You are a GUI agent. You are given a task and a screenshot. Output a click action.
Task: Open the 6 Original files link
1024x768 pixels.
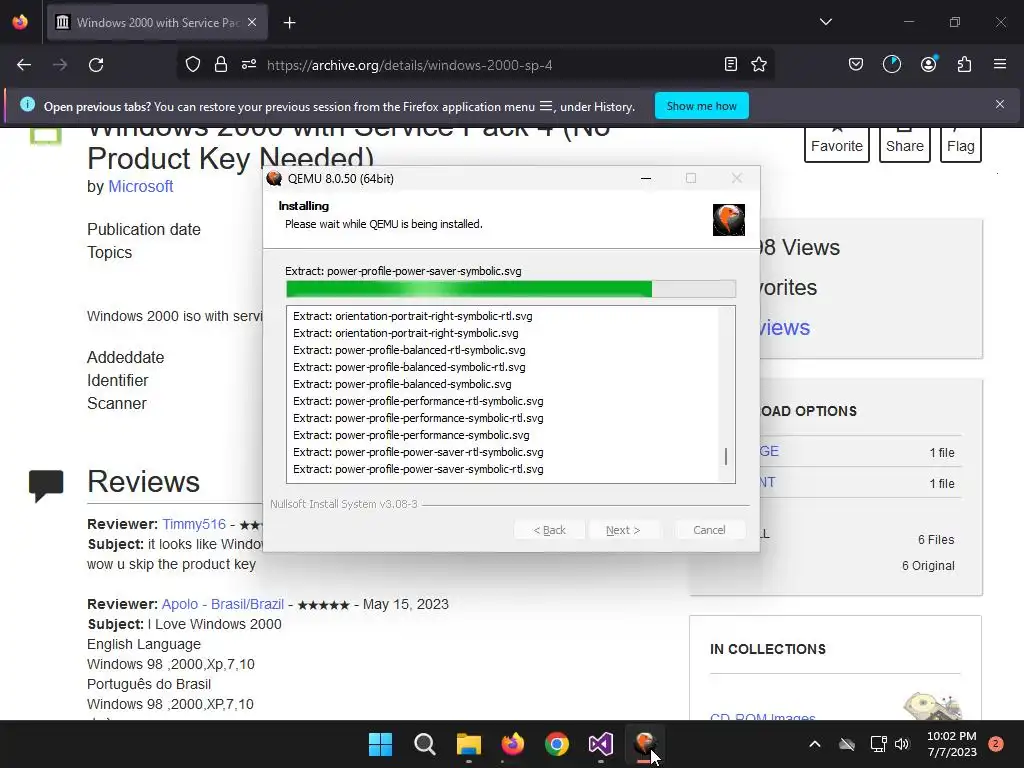coord(928,566)
